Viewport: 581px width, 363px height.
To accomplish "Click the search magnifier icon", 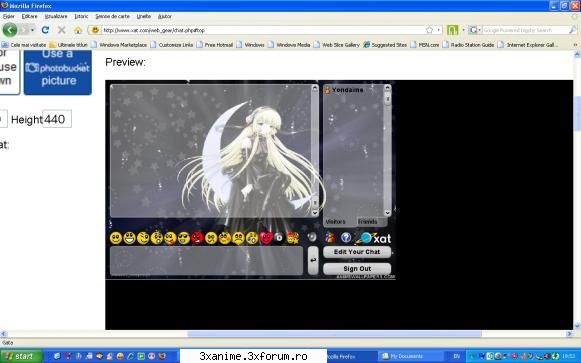I will 573,30.
